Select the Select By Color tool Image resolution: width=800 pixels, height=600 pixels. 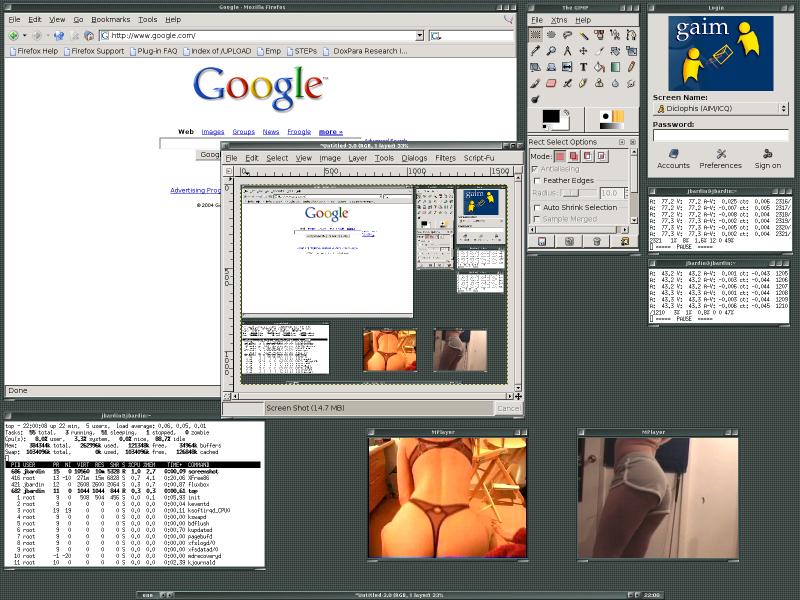(599, 35)
